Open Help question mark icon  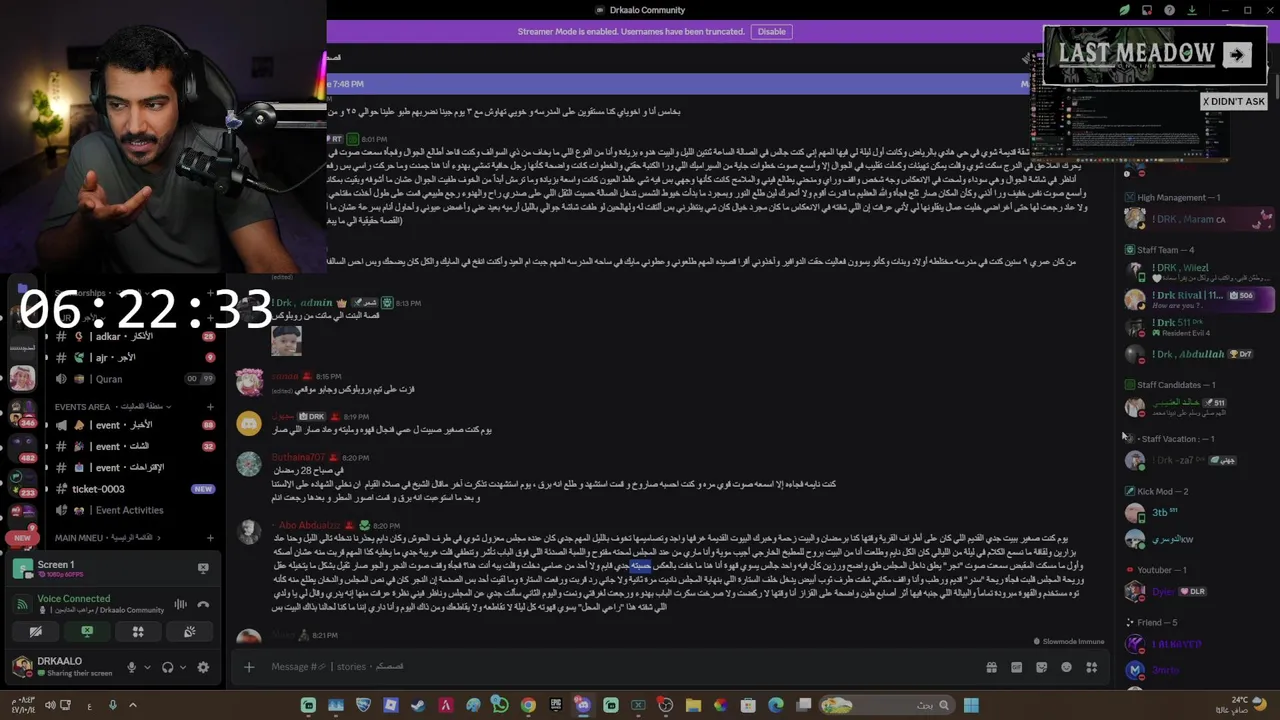coord(1170,10)
